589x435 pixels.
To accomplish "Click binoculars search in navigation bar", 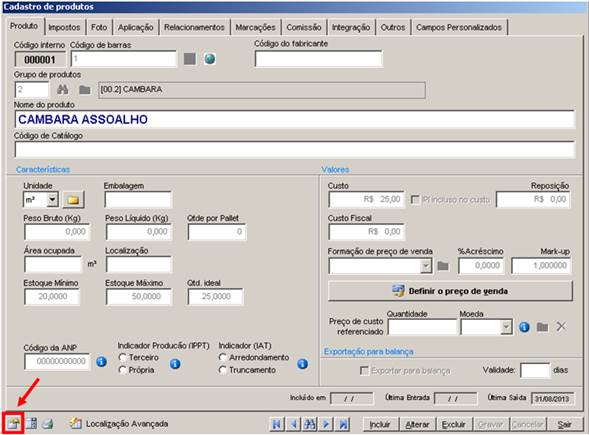I will coord(310,424).
